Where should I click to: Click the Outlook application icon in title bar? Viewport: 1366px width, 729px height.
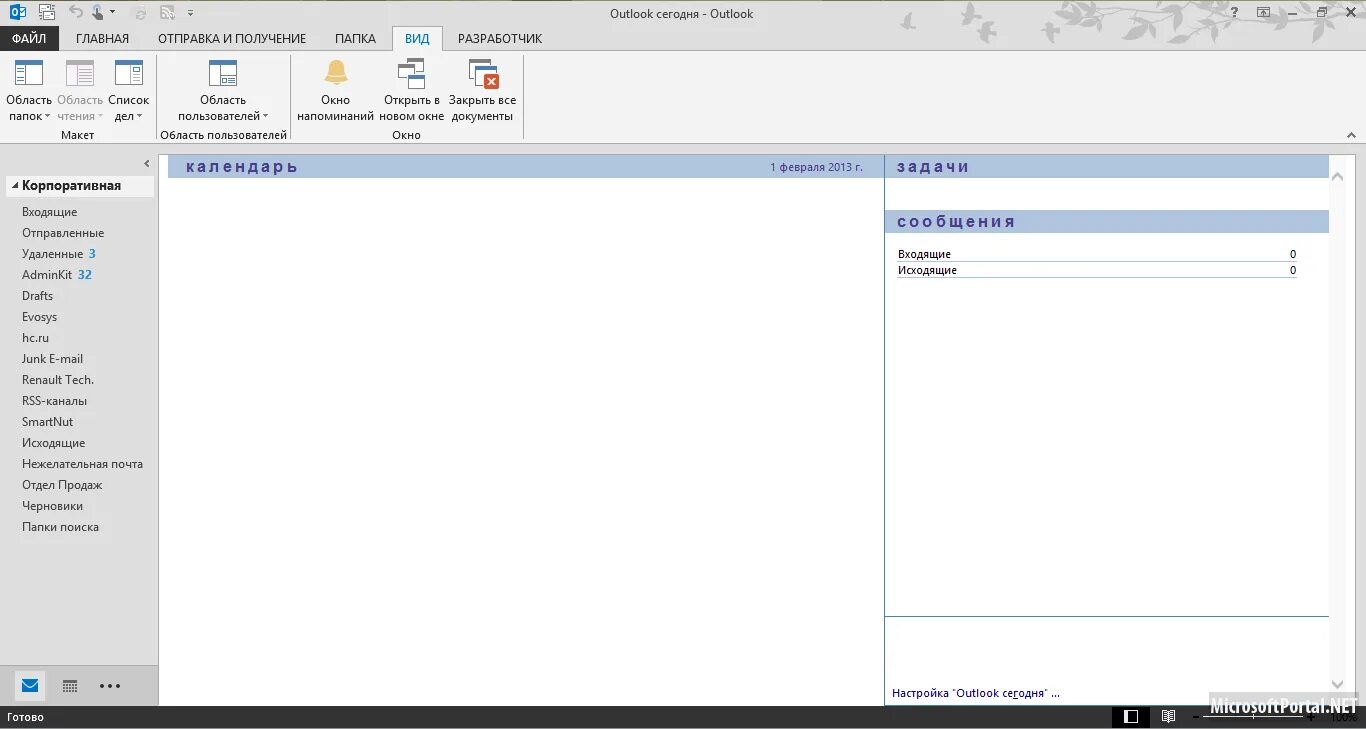pos(17,13)
